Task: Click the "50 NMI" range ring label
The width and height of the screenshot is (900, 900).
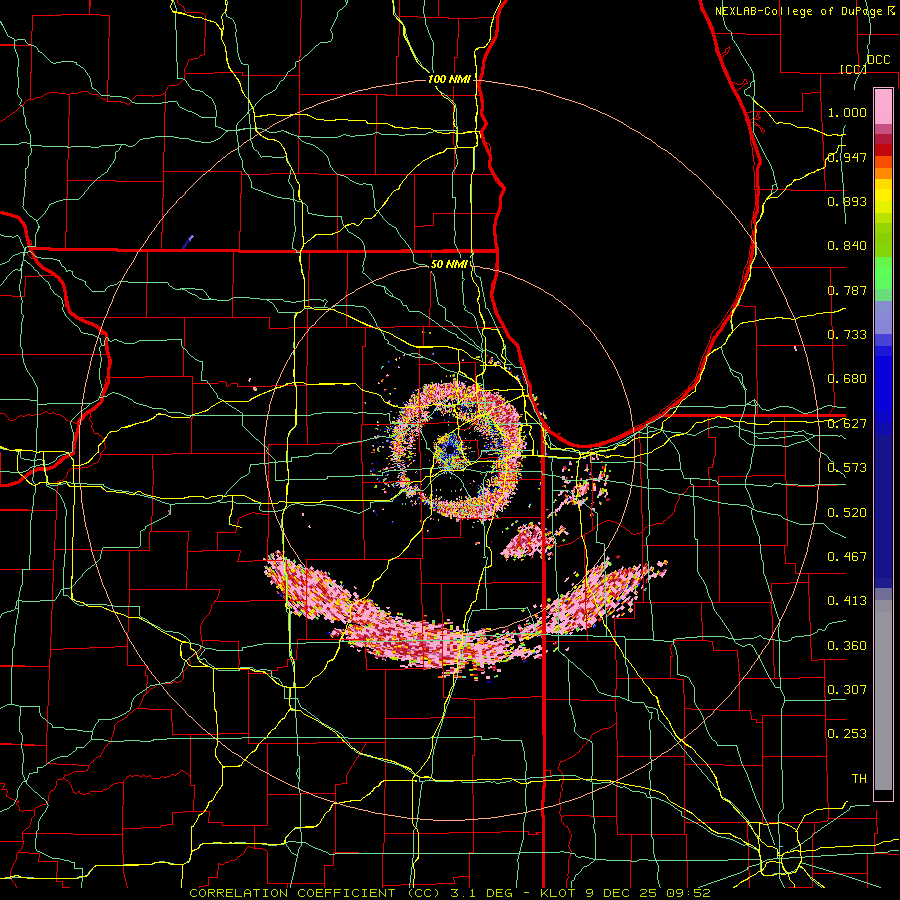Action: [449, 264]
